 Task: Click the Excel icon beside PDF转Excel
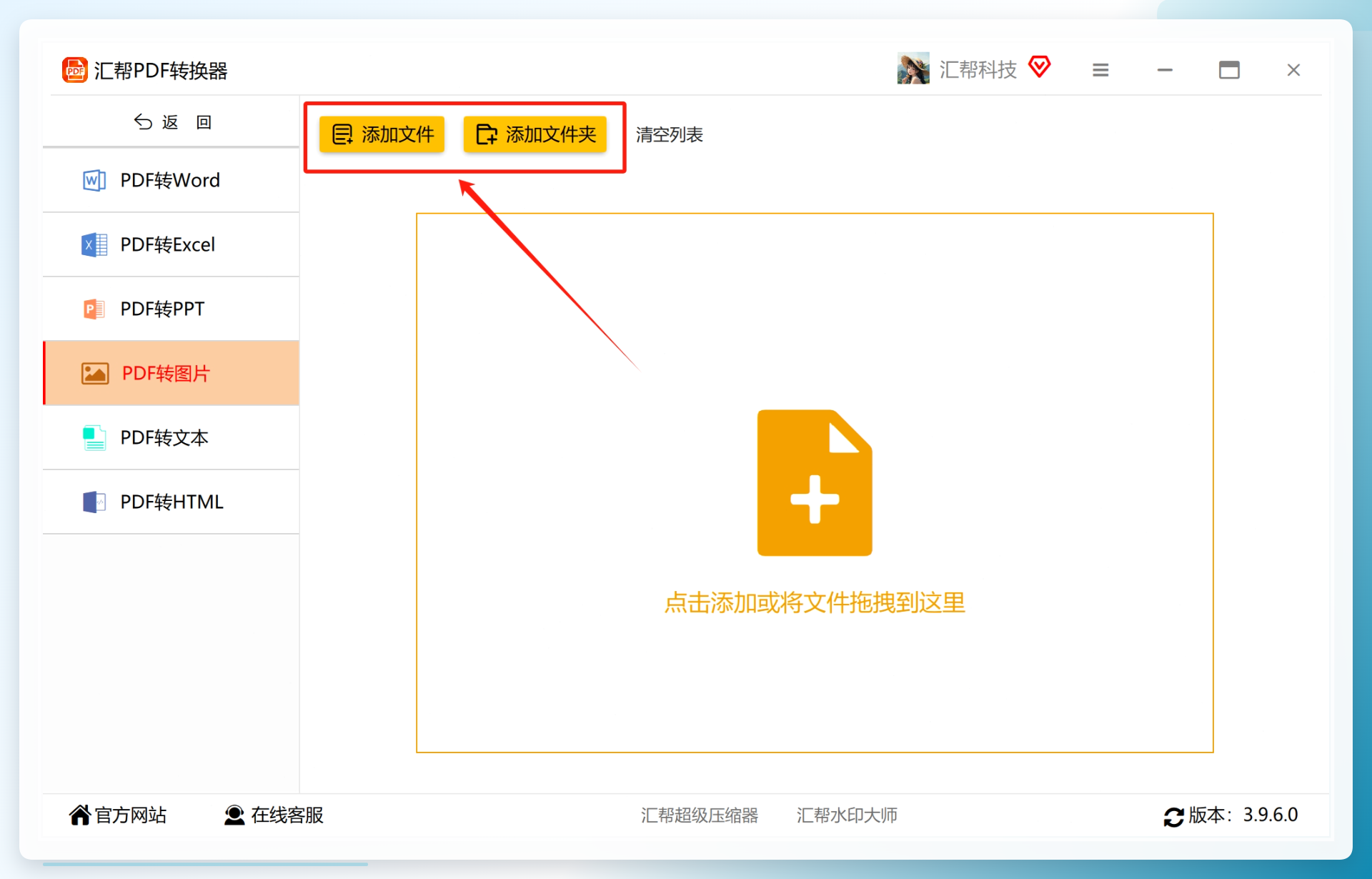(94, 245)
